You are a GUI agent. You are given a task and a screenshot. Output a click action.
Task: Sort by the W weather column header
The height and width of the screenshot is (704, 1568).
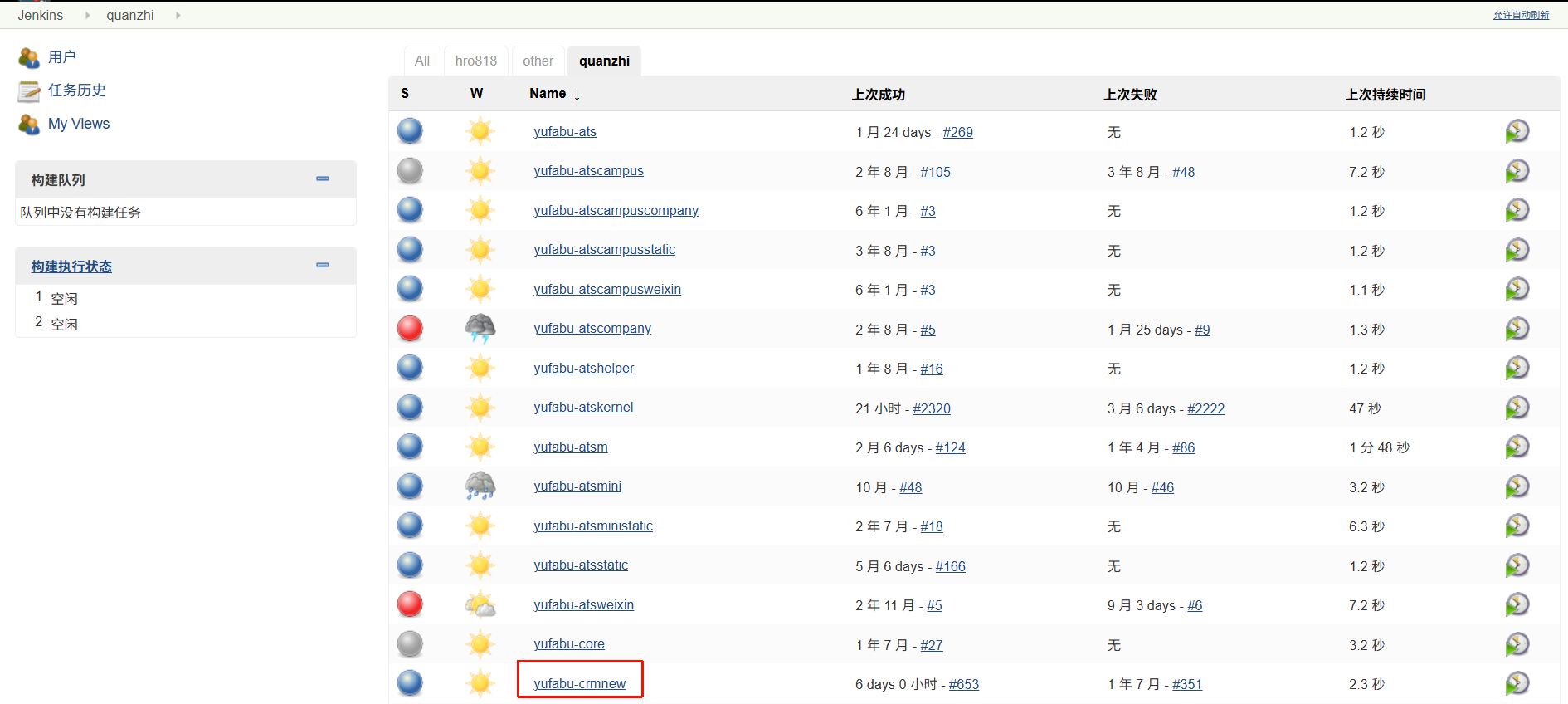pyautogui.click(x=476, y=93)
